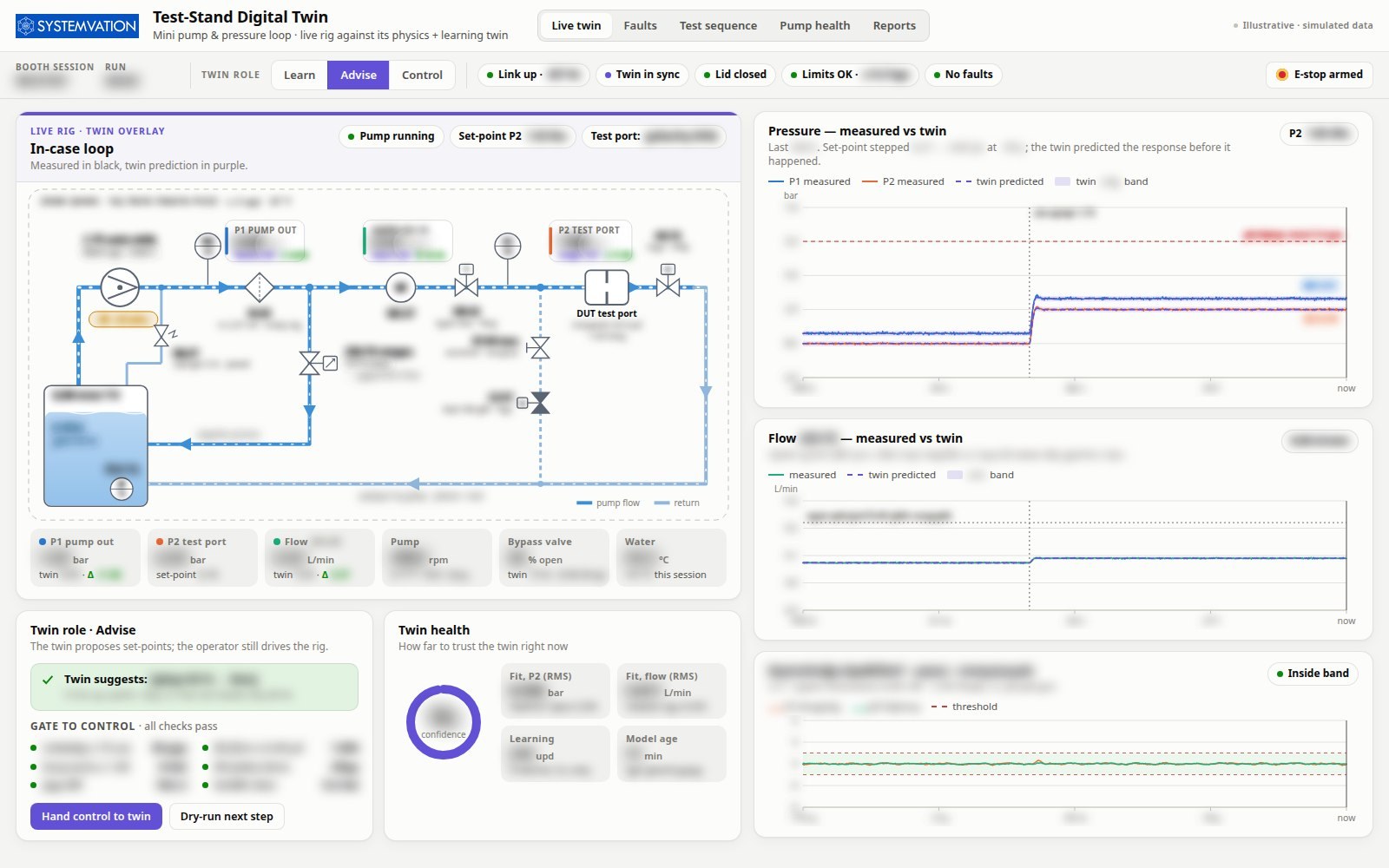The height and width of the screenshot is (868, 1389).
Task: Toggle P1 measured series in pressure legend
Action: pos(809,181)
